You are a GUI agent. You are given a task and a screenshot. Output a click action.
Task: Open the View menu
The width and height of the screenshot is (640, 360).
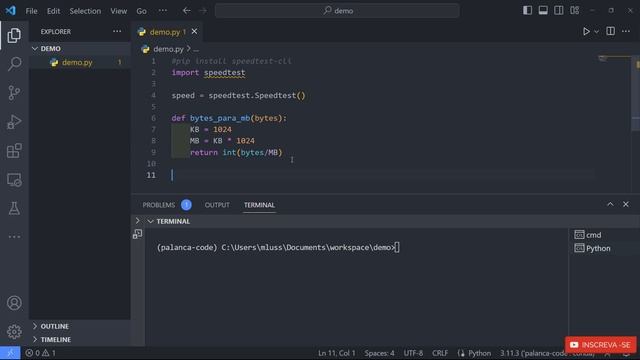point(118,11)
